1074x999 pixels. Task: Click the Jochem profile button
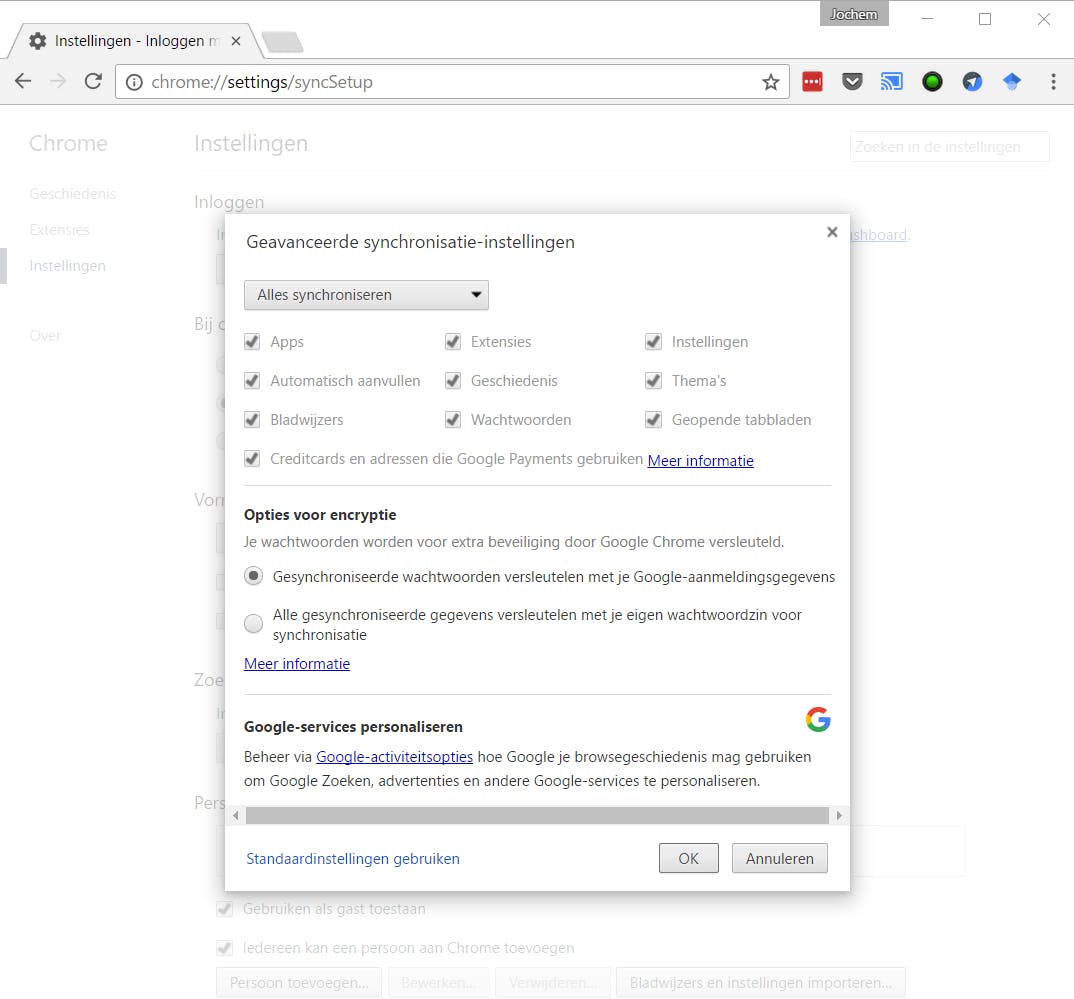pos(854,14)
